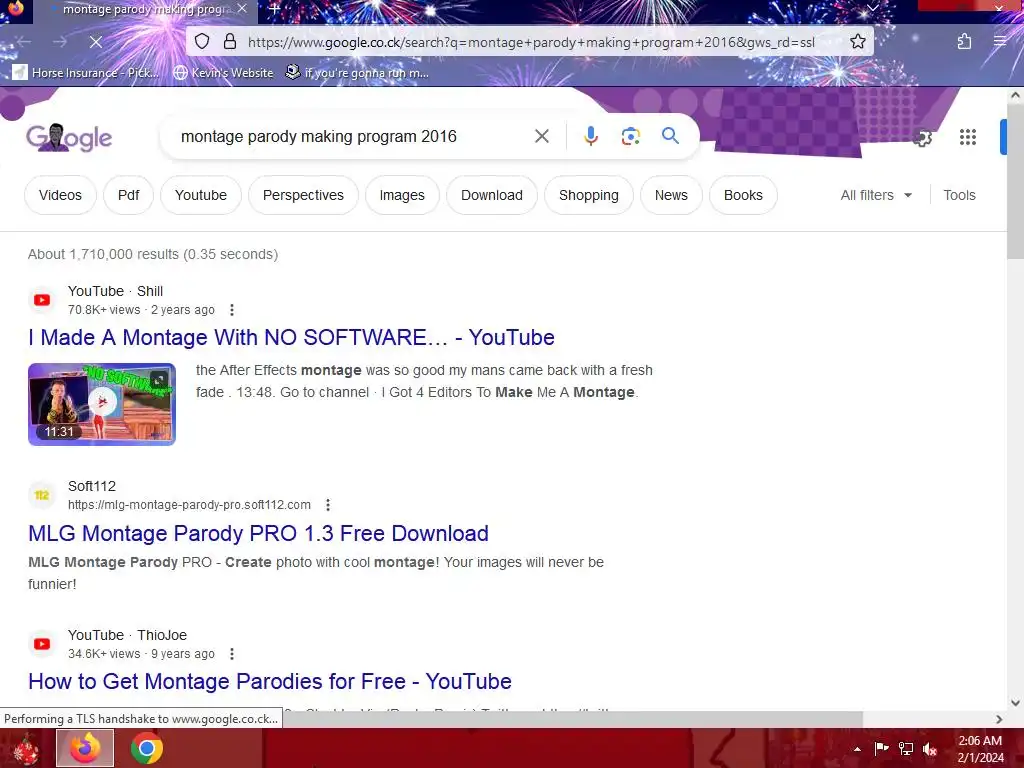
Task: Click the muted volume tray icon
Action: pyautogui.click(x=930, y=748)
